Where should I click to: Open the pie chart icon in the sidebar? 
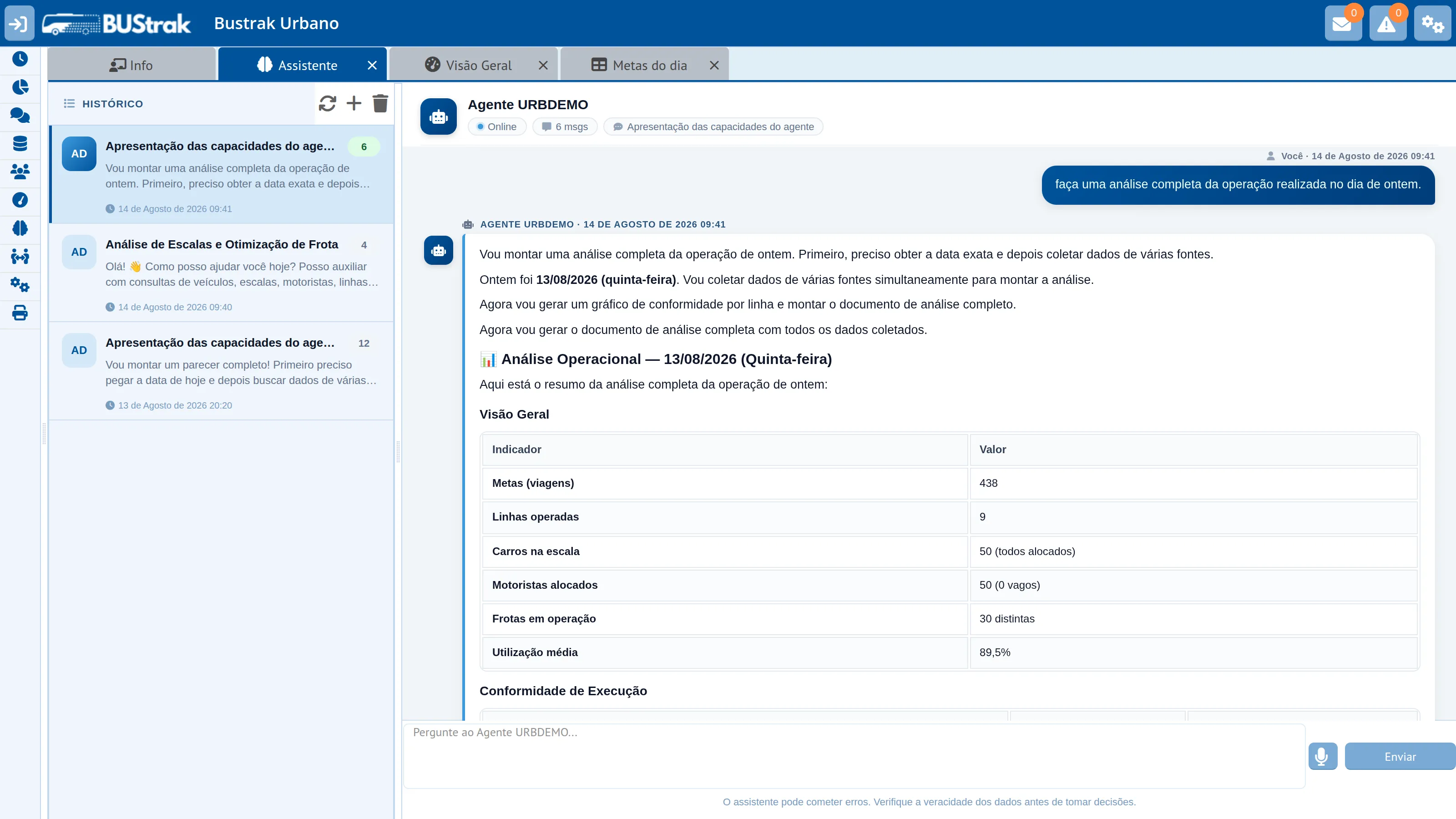click(x=20, y=87)
